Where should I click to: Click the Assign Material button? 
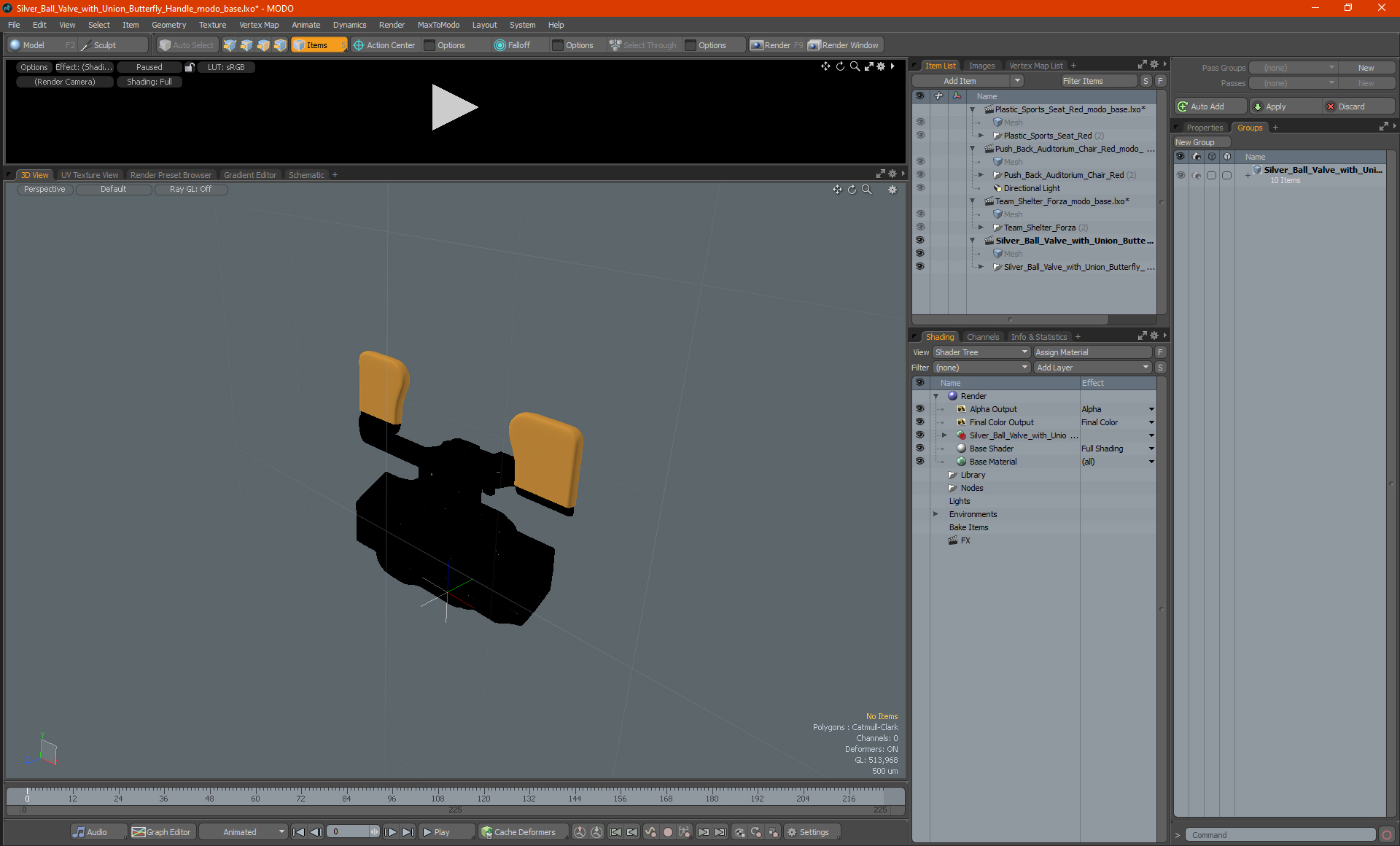coord(1092,352)
